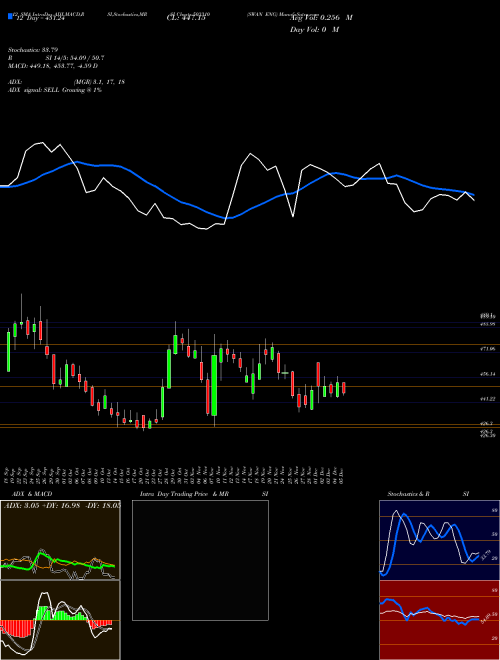Click the 'Stochastics & R' panel heading
Image resolution: width=500 pixels, height=660 pixels.
pos(408,494)
